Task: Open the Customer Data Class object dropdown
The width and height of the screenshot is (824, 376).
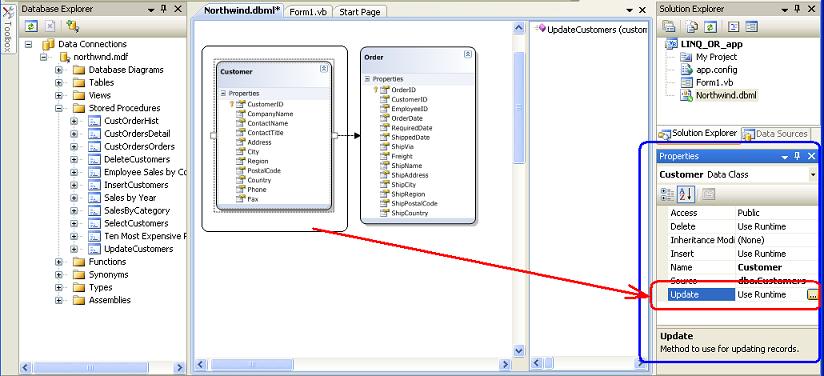Action: (x=813, y=175)
